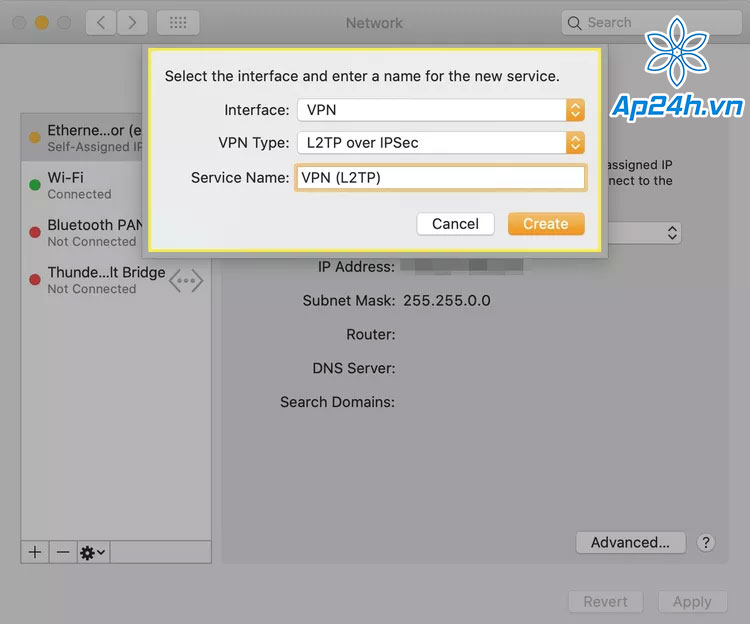
Task: Click the Search Domains label
Action: tap(338, 402)
